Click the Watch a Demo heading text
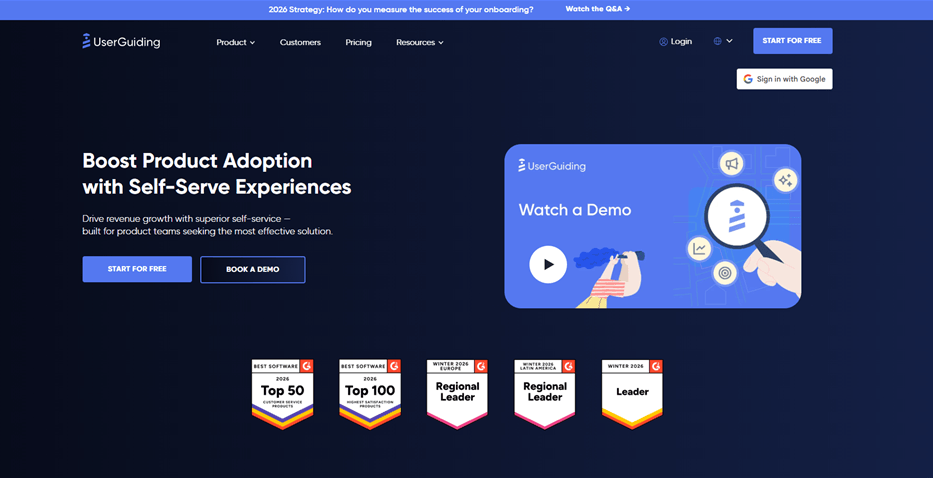 [575, 210]
